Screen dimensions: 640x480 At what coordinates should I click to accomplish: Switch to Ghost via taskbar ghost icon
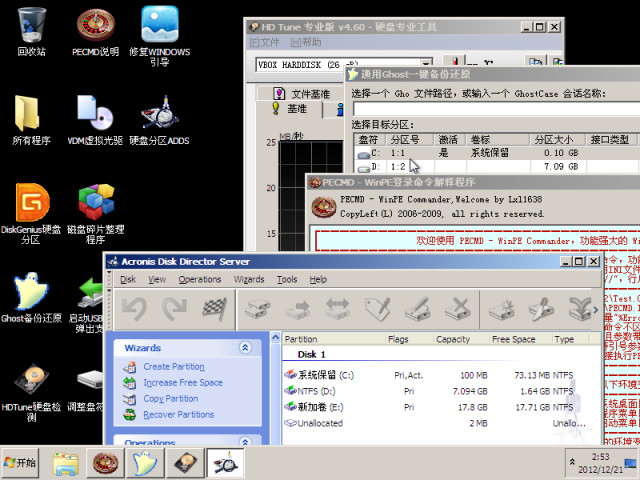tap(145, 462)
